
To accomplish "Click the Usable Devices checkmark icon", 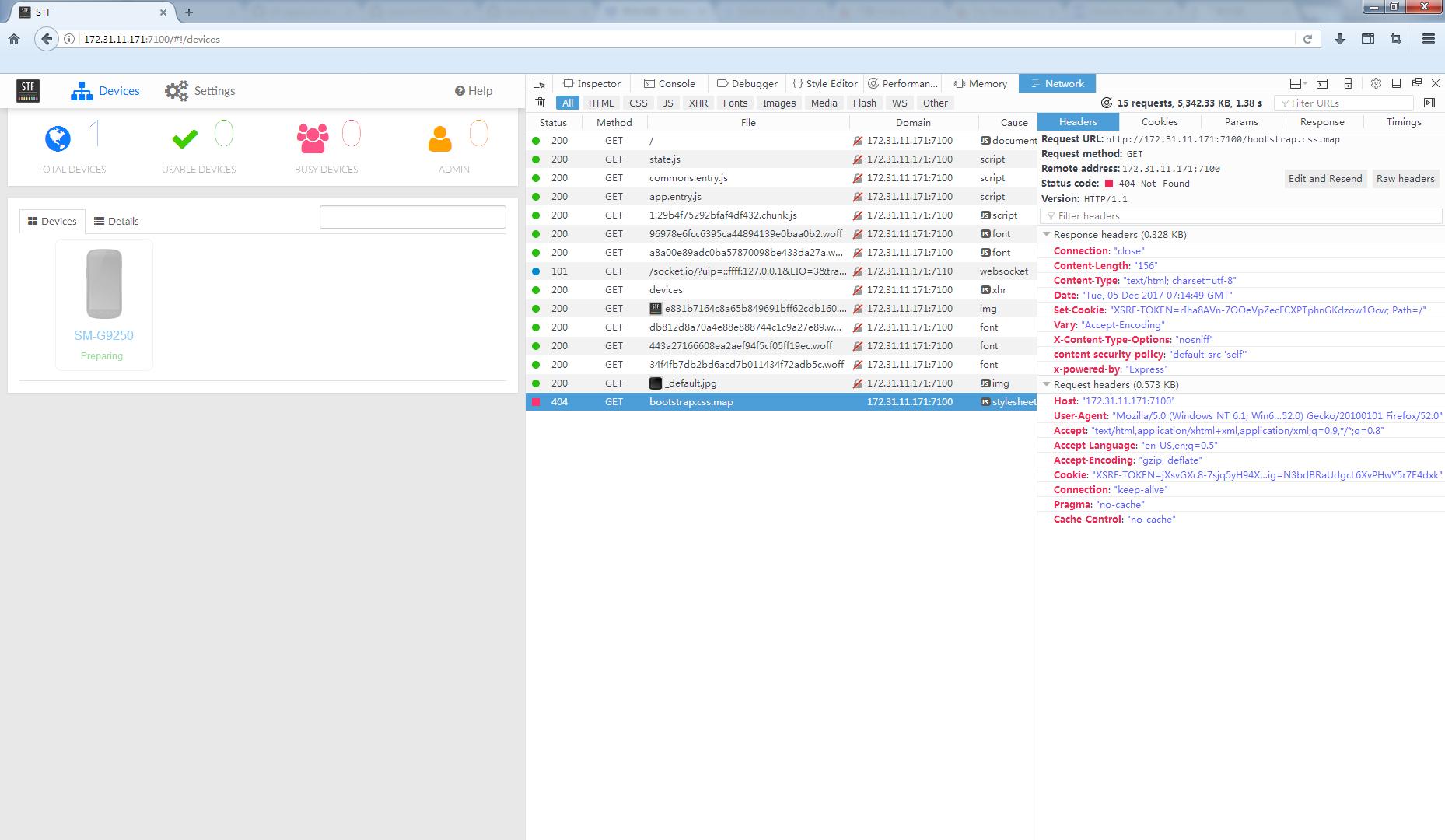I will 185,138.
